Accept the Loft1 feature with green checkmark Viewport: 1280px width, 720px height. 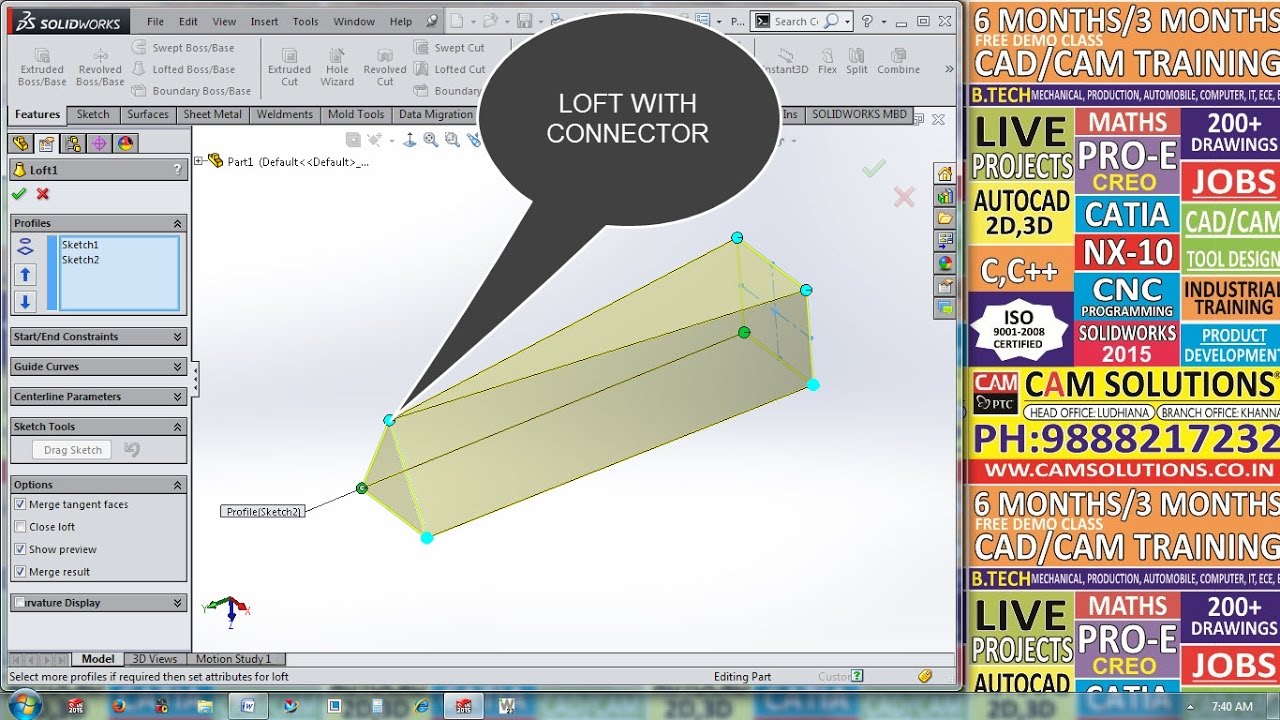coord(19,194)
